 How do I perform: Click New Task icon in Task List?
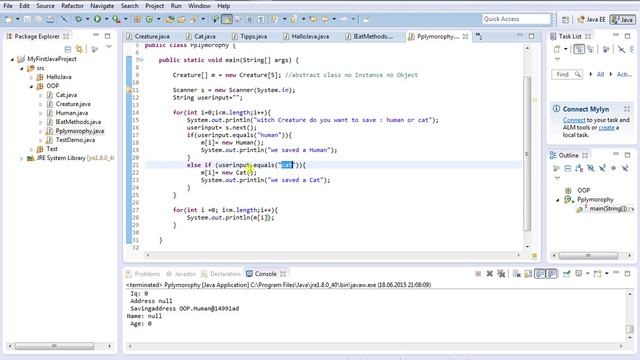(x=557, y=49)
